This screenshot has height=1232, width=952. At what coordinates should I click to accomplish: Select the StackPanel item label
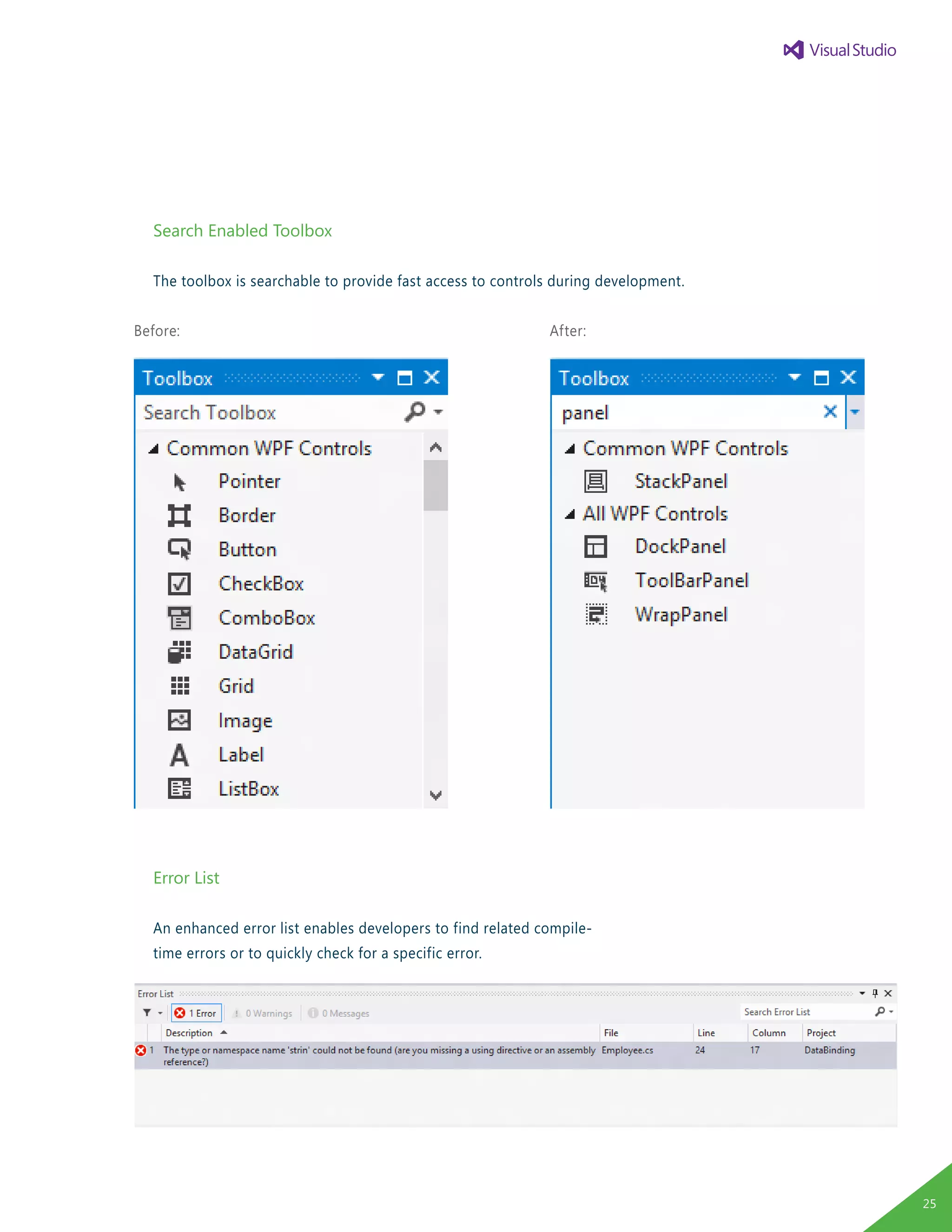pos(681,482)
